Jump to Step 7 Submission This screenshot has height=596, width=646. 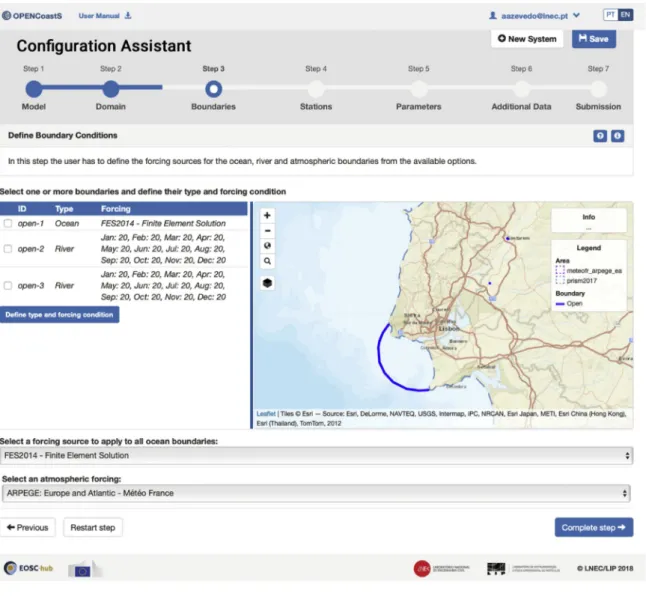(598, 89)
